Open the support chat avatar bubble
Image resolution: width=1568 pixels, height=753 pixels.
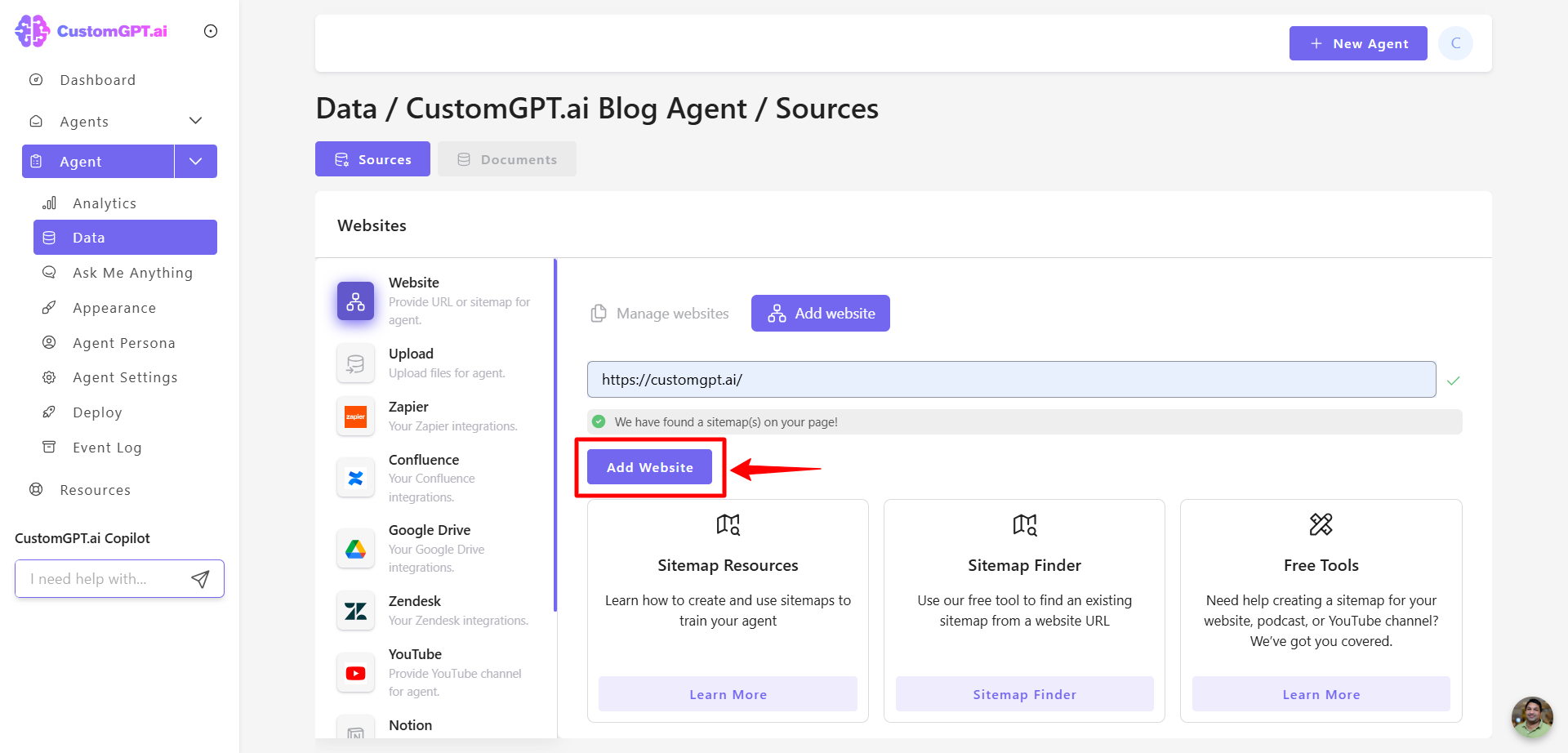click(1532, 717)
